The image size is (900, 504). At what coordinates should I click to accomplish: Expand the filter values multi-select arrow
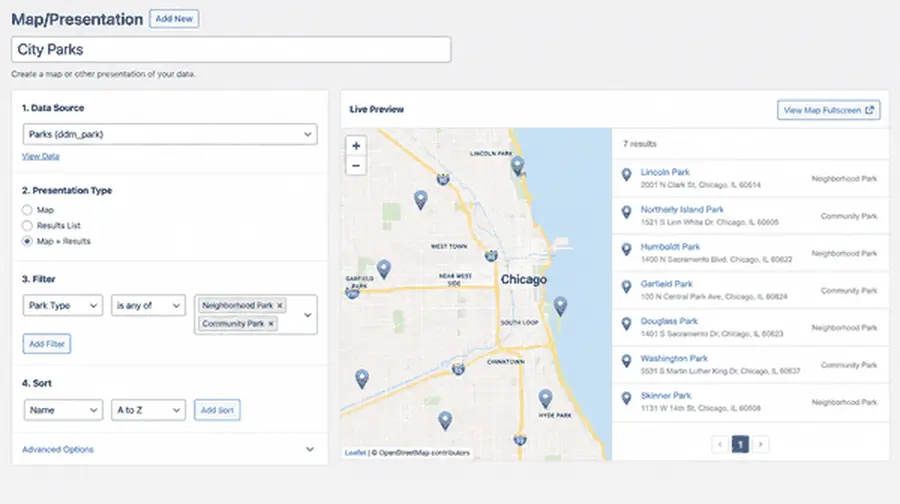click(x=308, y=315)
